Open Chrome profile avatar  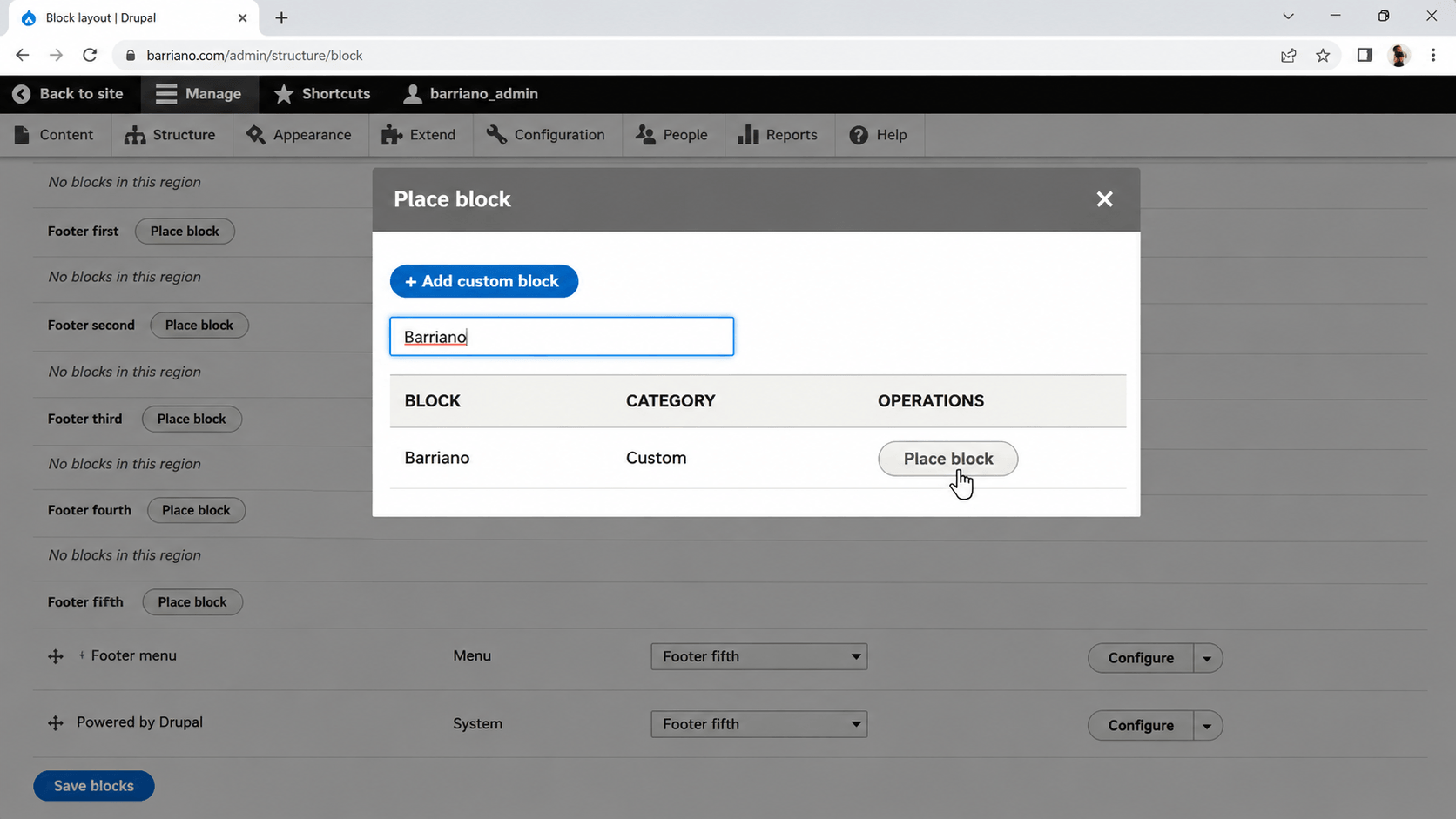1399,56
